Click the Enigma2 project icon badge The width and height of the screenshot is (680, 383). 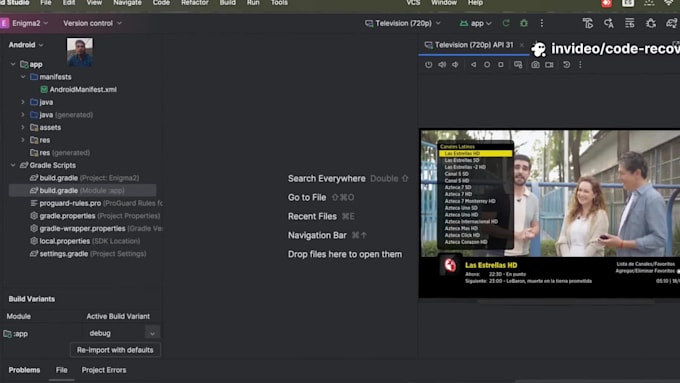pos(4,23)
